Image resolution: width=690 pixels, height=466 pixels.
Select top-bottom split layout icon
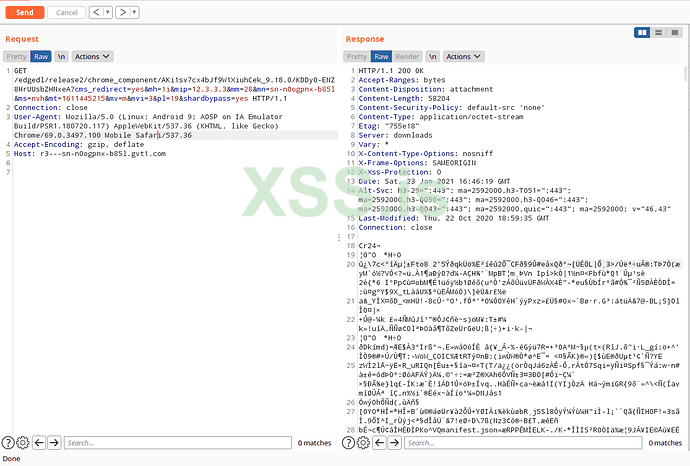pyautogui.click(x=658, y=33)
